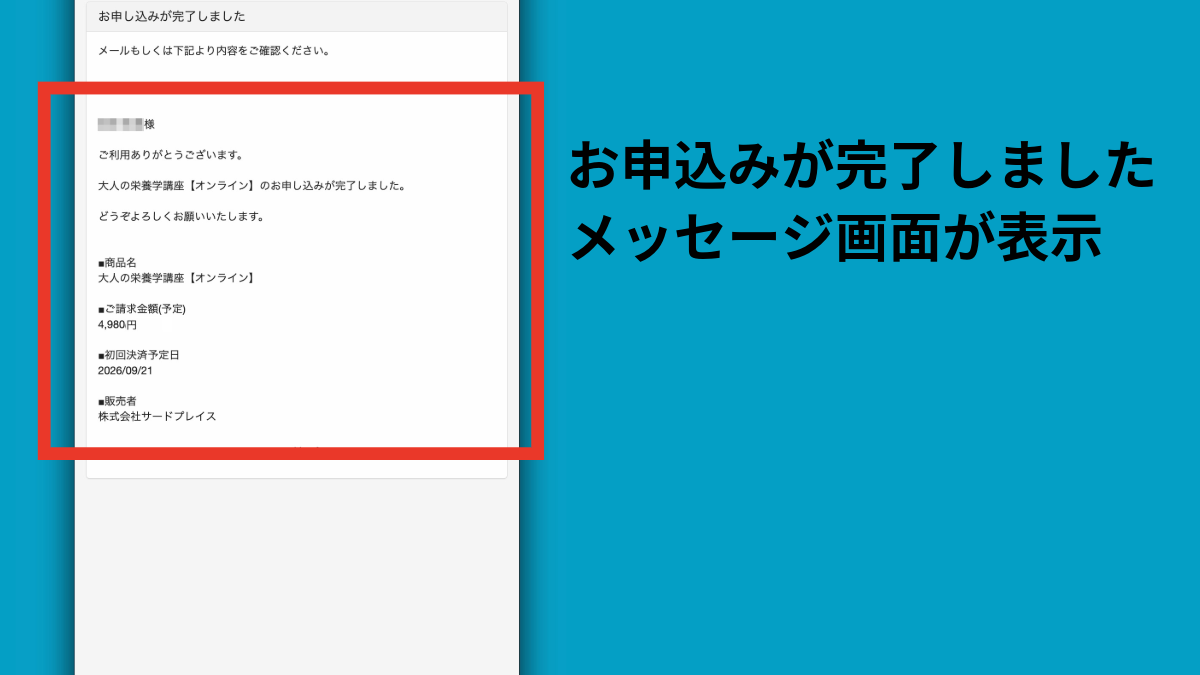Click the 'どうぞよろしくお願いいたします。' line
This screenshot has height=675, width=1200.
181,216
